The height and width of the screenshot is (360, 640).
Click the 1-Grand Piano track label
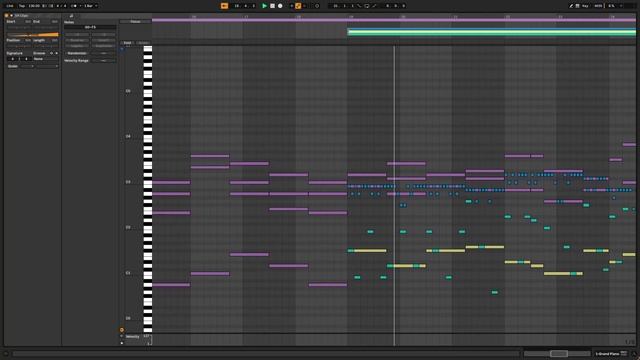point(608,354)
